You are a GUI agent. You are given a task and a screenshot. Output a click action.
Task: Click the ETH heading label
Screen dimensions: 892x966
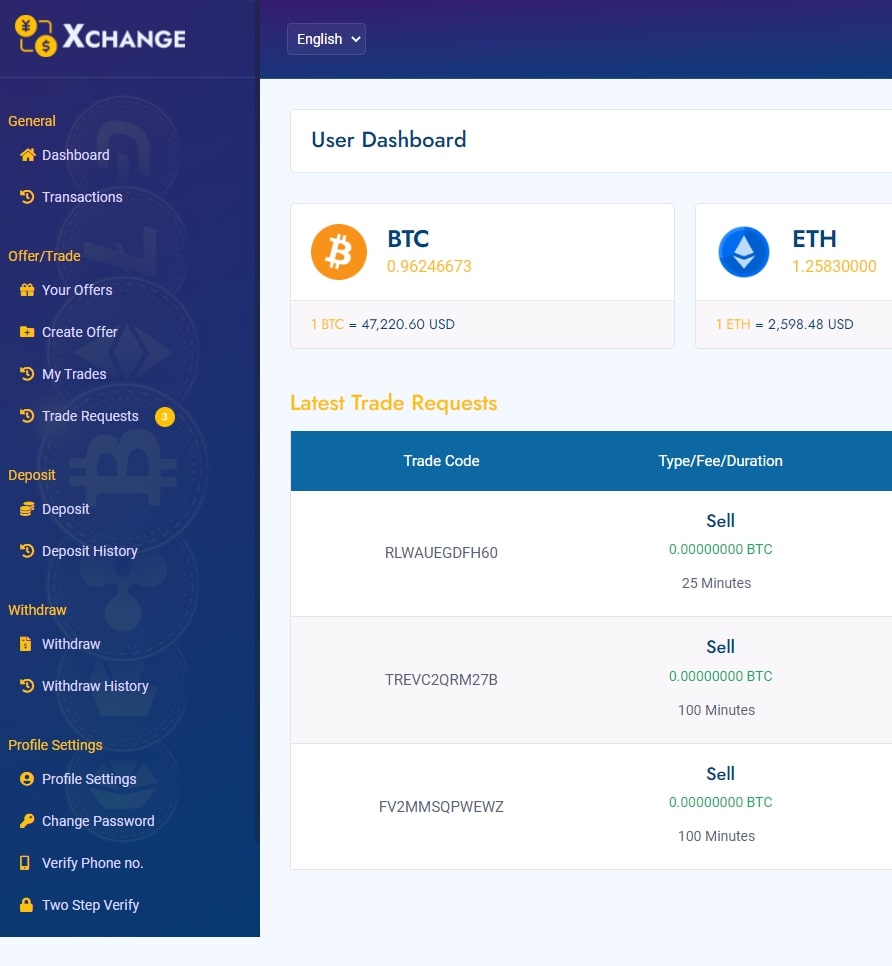click(814, 239)
